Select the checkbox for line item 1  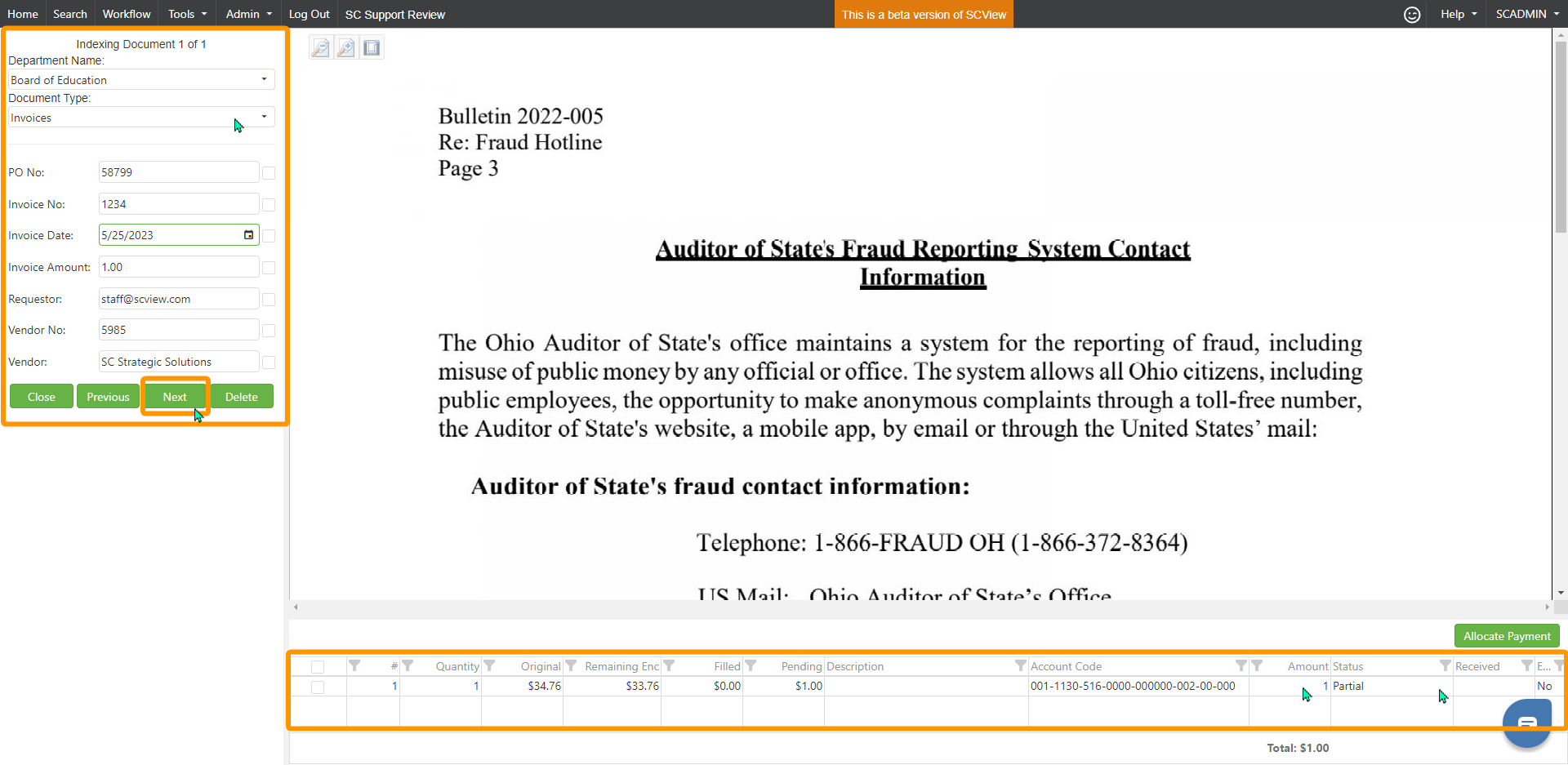318,687
